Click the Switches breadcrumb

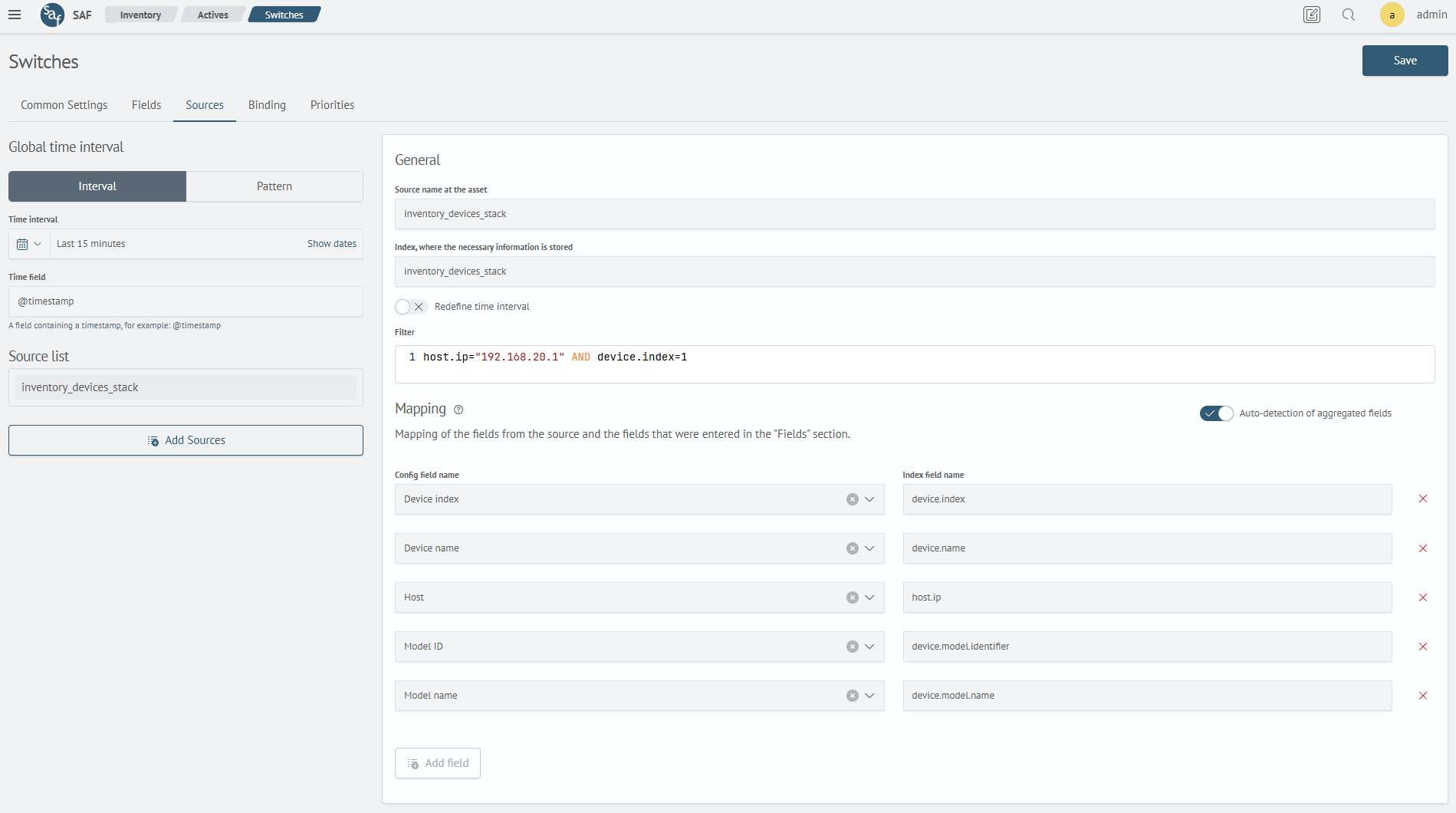[284, 15]
